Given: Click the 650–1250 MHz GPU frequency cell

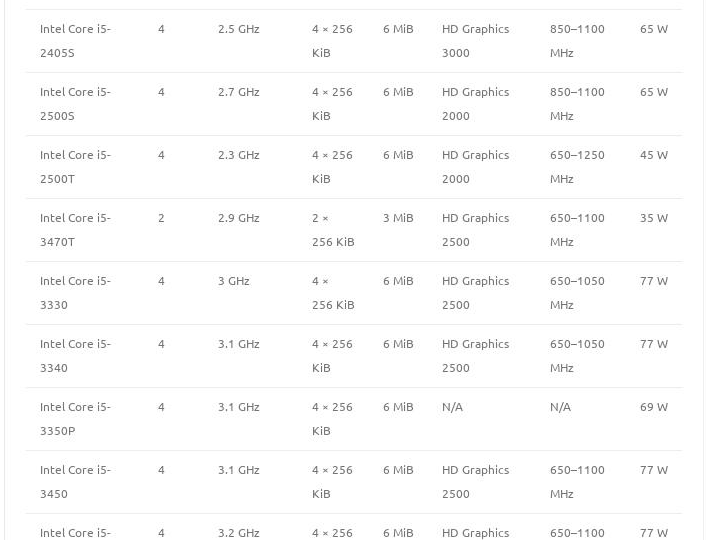Looking at the screenshot, I should pos(577,167).
